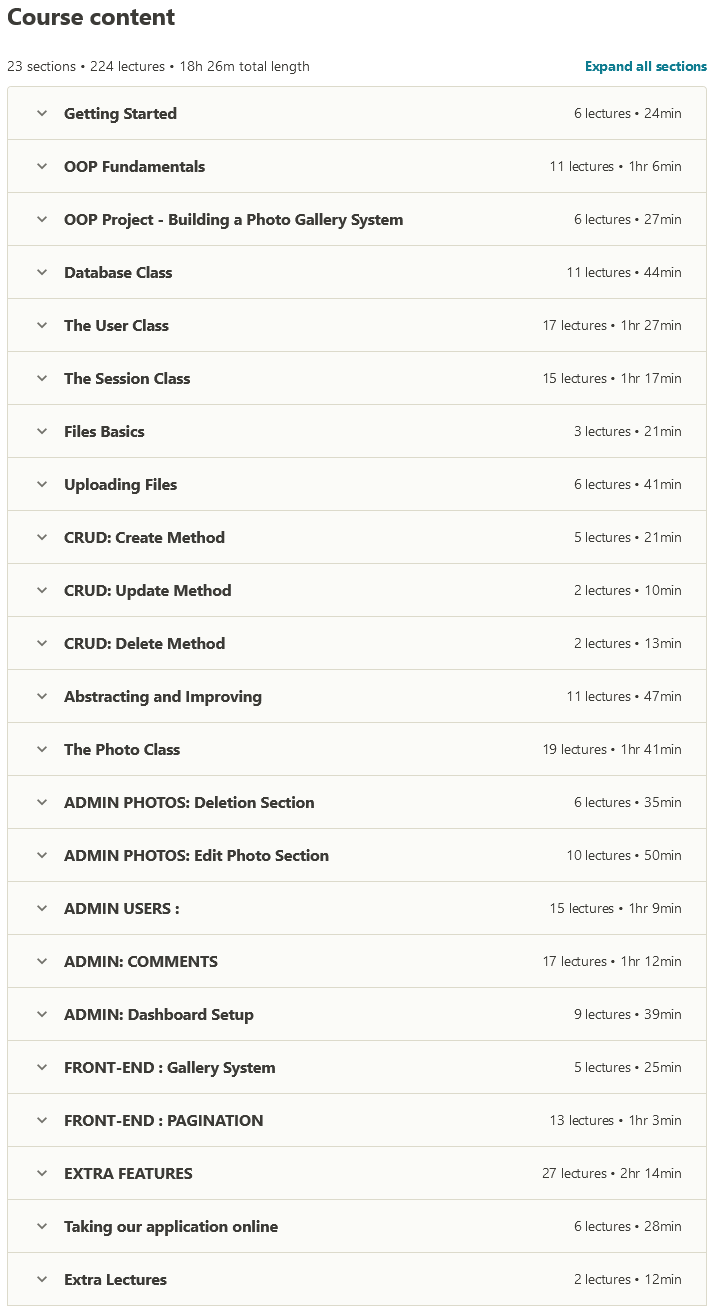Image resolution: width=710 pixels, height=1307 pixels.
Task: Open ADMIN PHOTOS: Deletion Section row
Action: point(189,803)
